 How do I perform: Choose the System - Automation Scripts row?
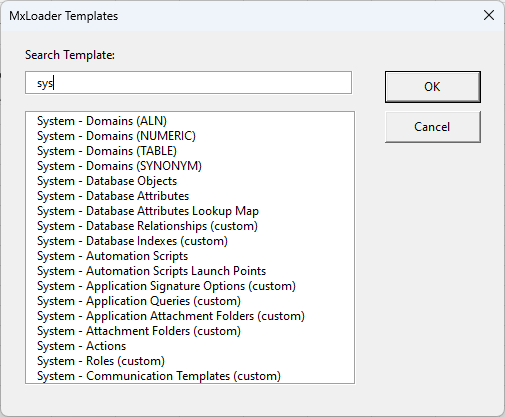[x=190, y=256]
